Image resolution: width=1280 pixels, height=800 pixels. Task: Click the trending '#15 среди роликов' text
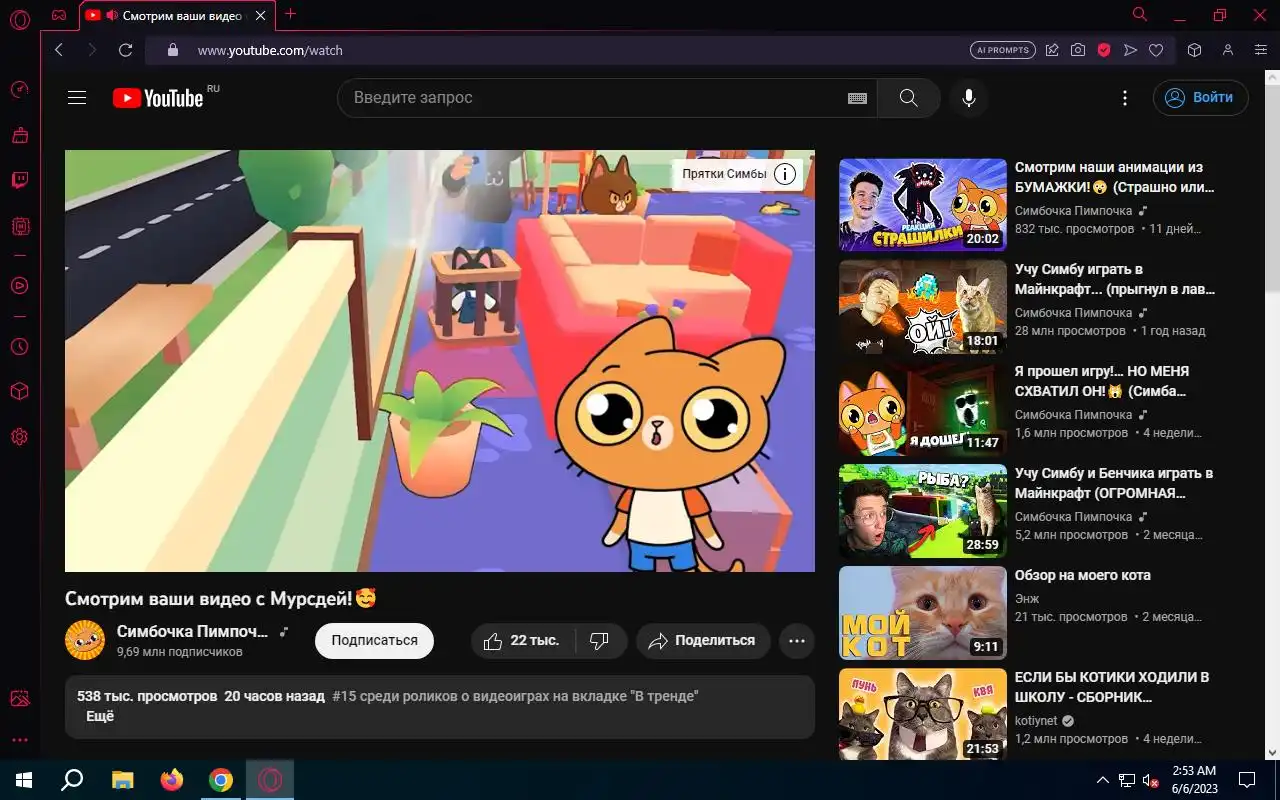[x=515, y=696]
